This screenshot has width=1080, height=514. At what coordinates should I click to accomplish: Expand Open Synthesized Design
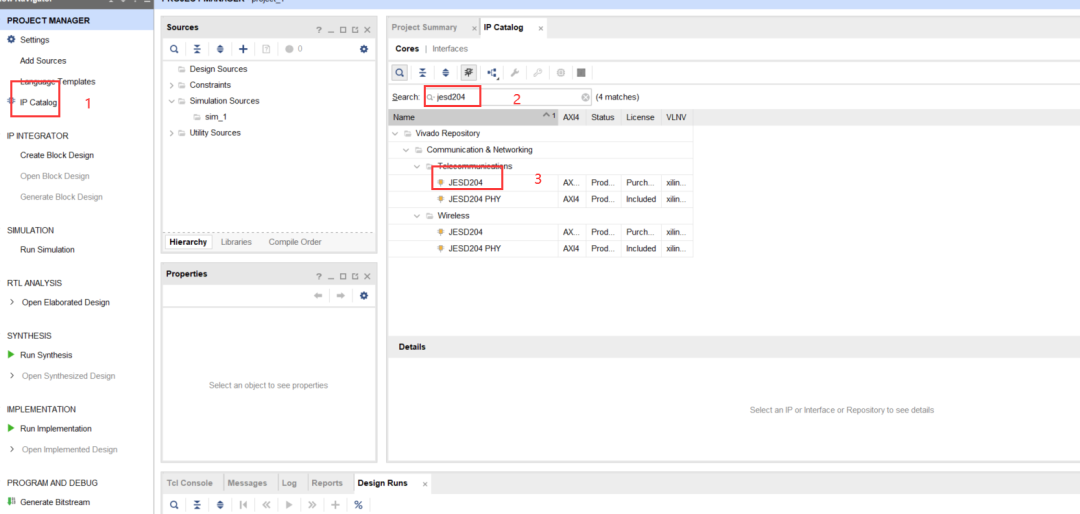coord(12,376)
